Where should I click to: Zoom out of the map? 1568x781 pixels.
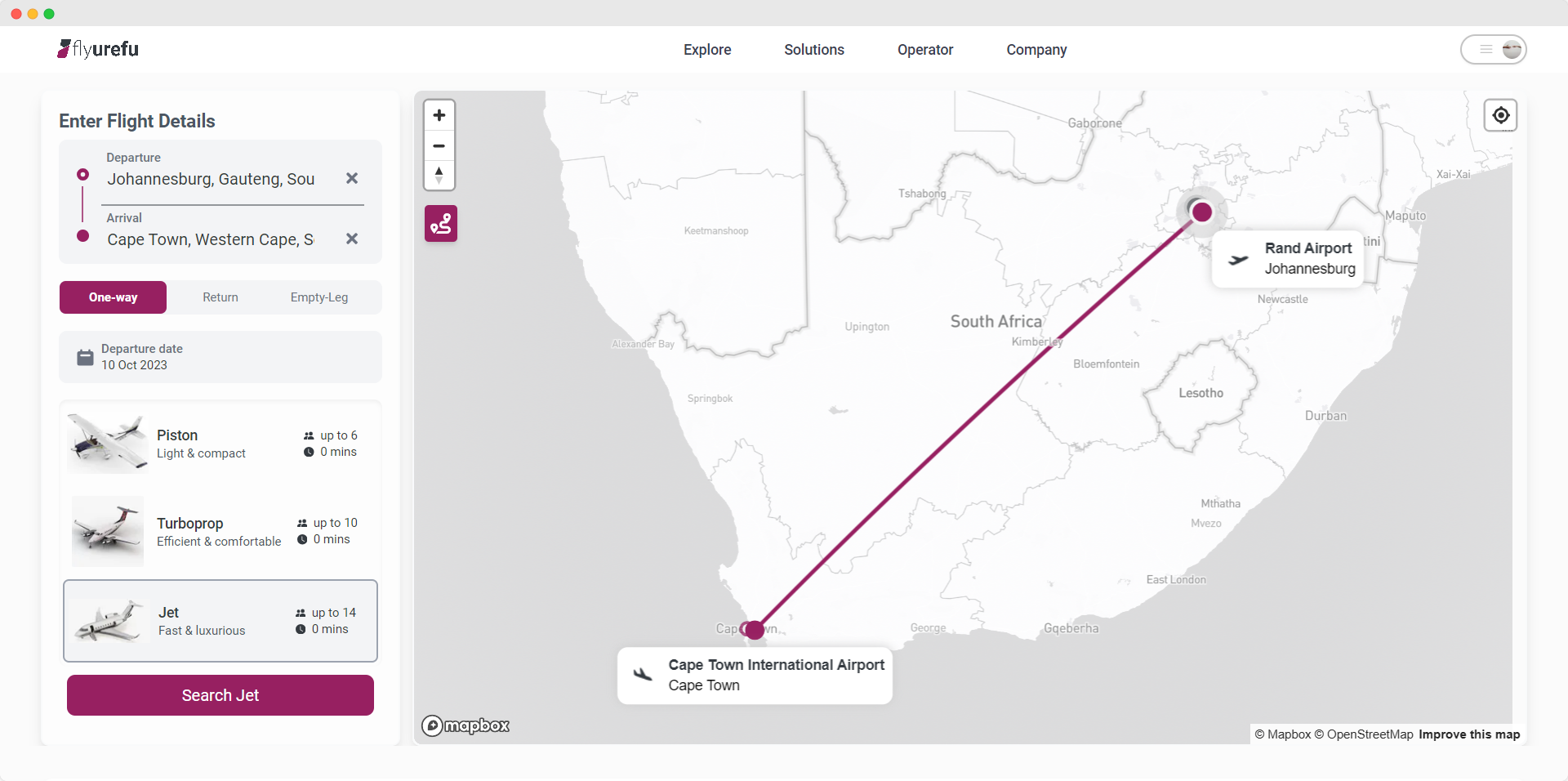click(x=439, y=146)
